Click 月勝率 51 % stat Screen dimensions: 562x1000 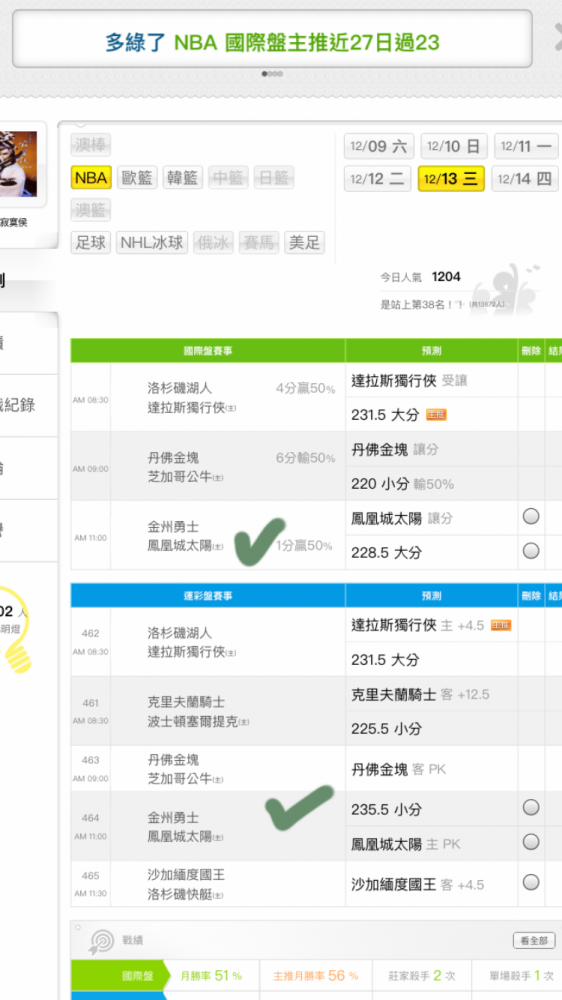click(x=211, y=976)
